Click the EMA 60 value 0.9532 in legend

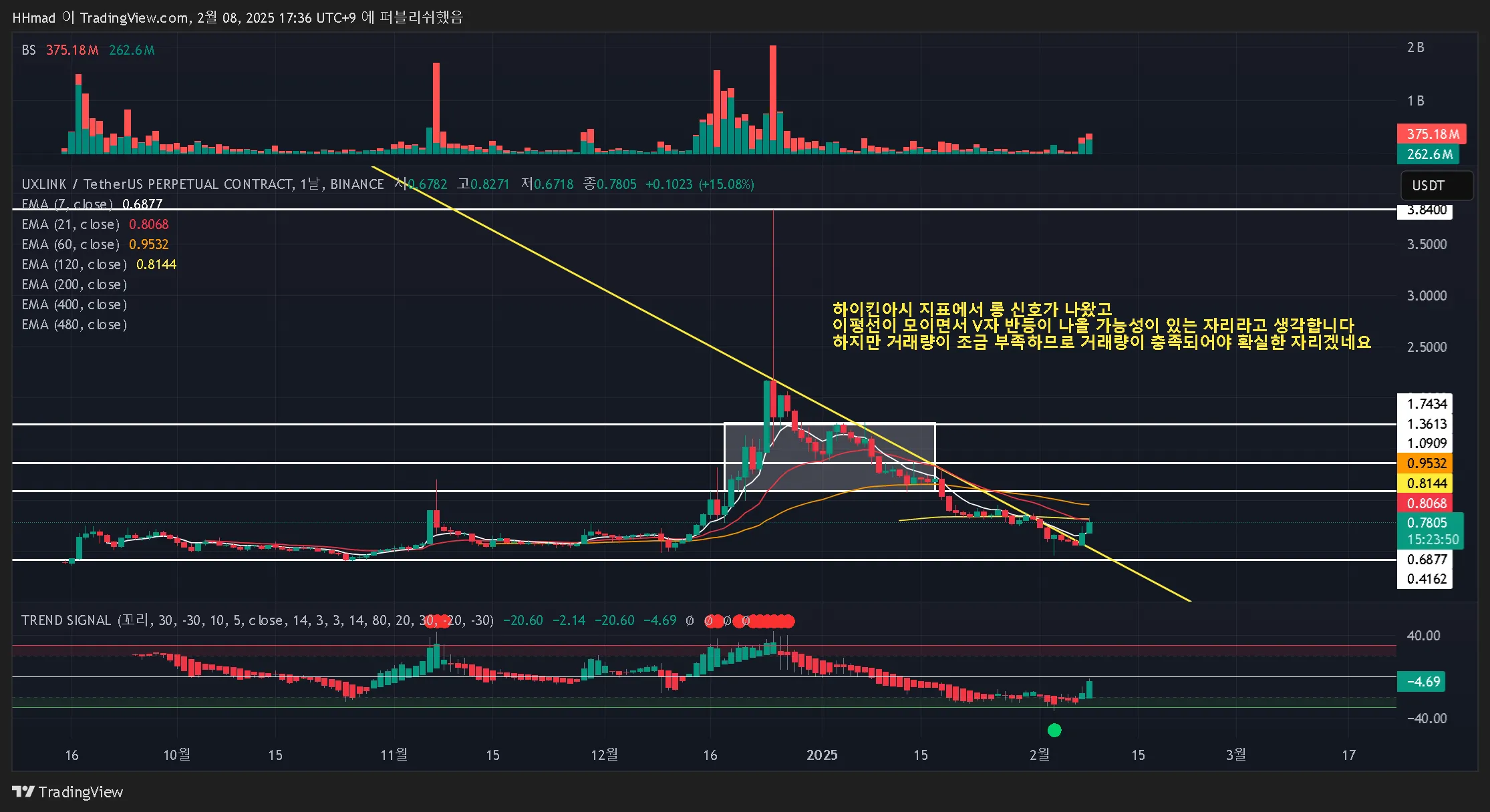(148, 244)
